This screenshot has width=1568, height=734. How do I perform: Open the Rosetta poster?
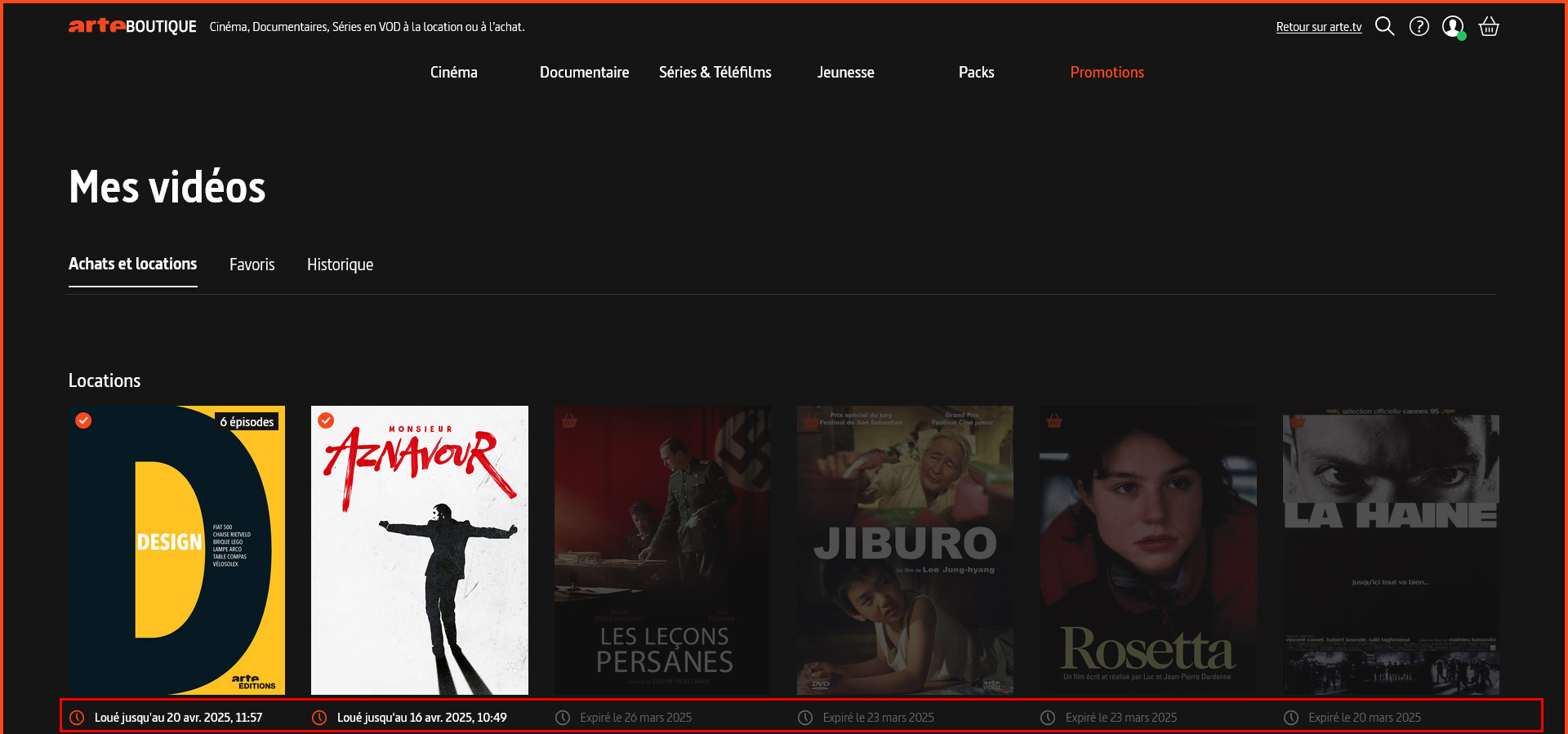(1148, 550)
